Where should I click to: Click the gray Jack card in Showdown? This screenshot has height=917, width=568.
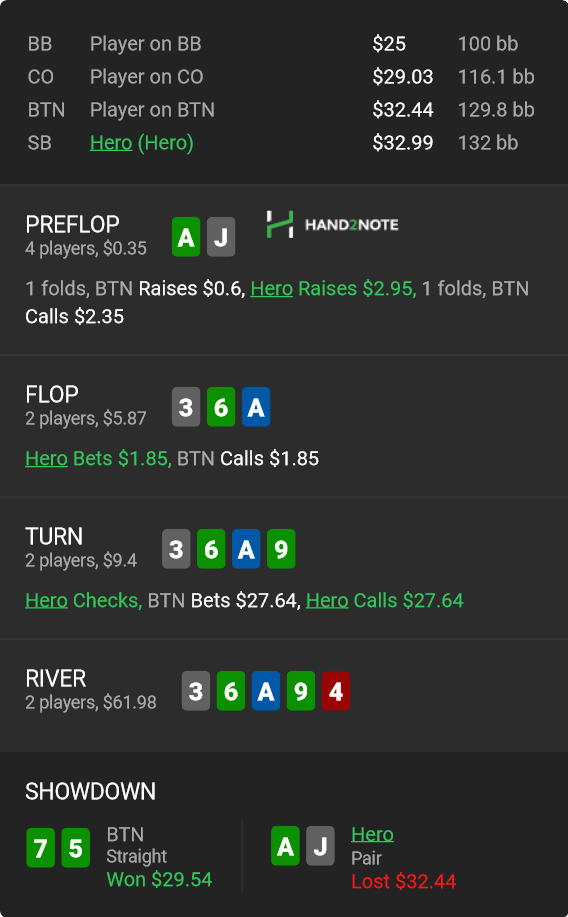(321, 846)
